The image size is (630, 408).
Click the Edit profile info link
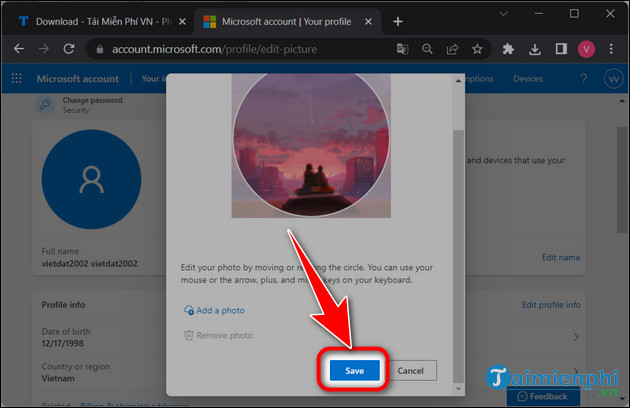(551, 305)
